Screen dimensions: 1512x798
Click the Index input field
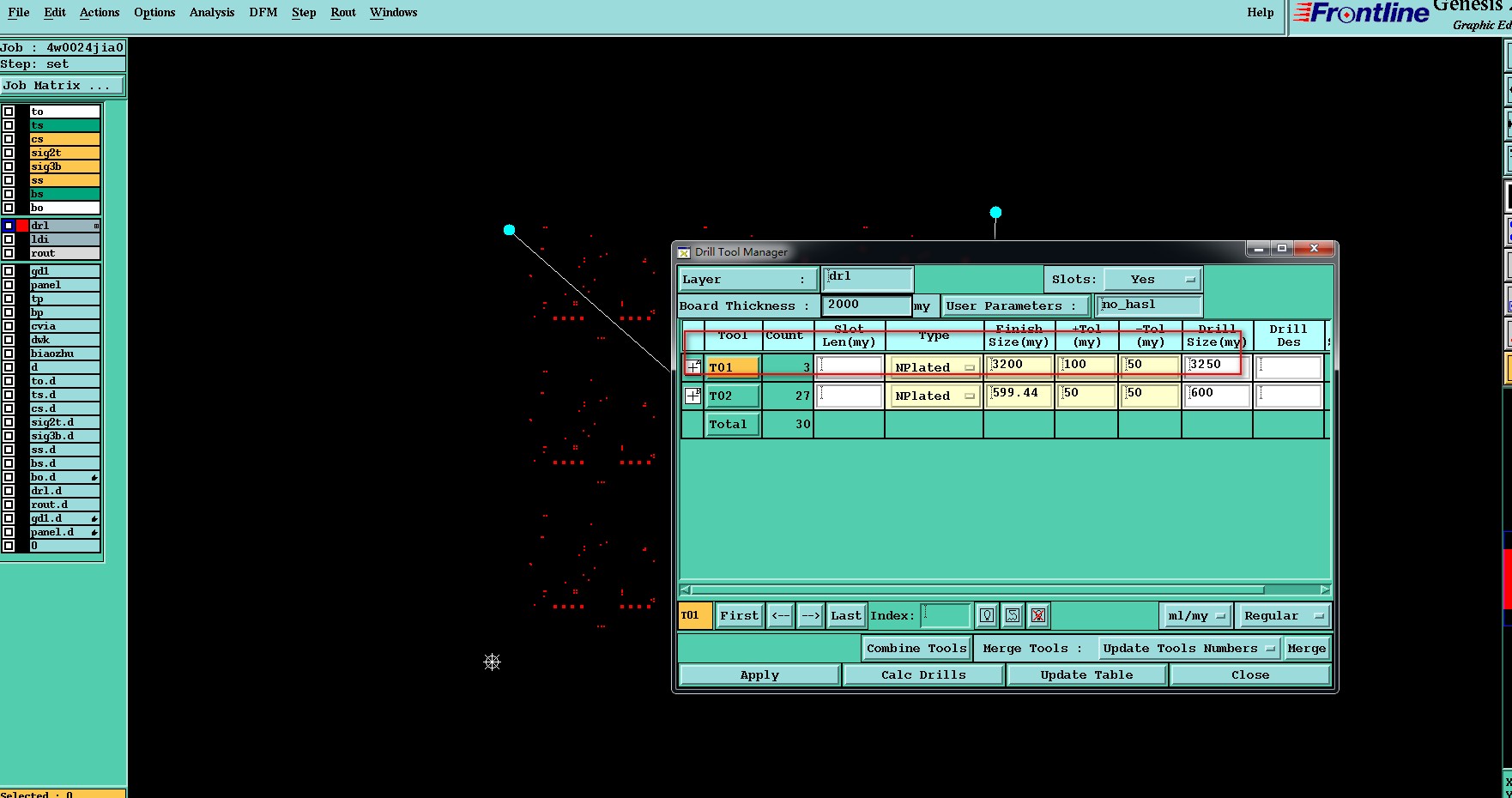[946, 615]
